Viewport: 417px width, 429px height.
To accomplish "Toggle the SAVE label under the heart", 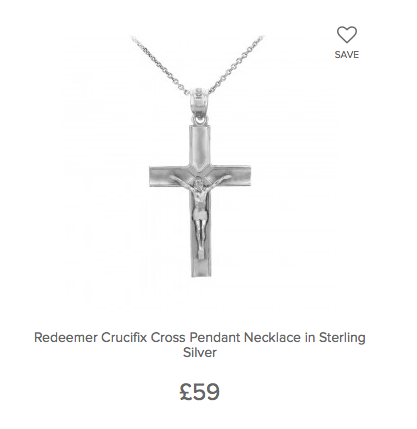I will click(347, 55).
